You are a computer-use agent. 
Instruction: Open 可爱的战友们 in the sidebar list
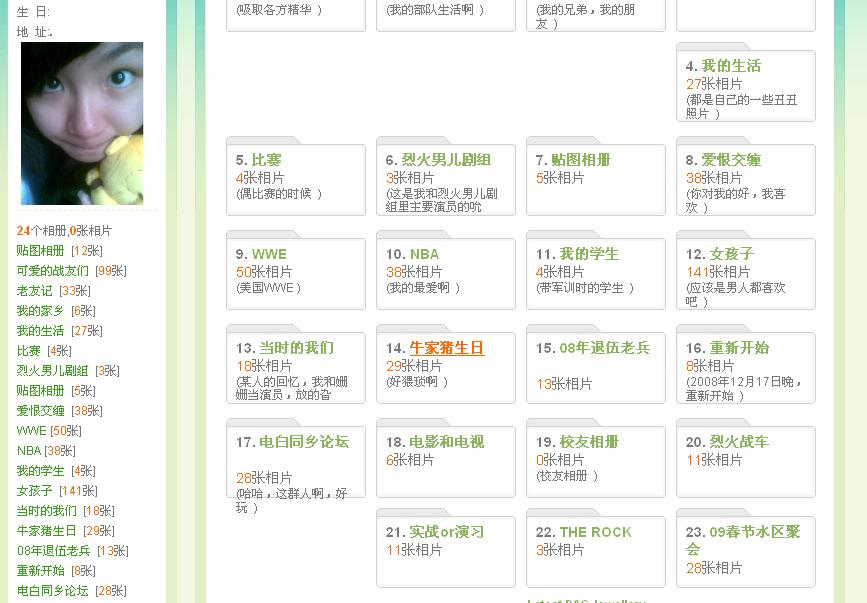52,271
